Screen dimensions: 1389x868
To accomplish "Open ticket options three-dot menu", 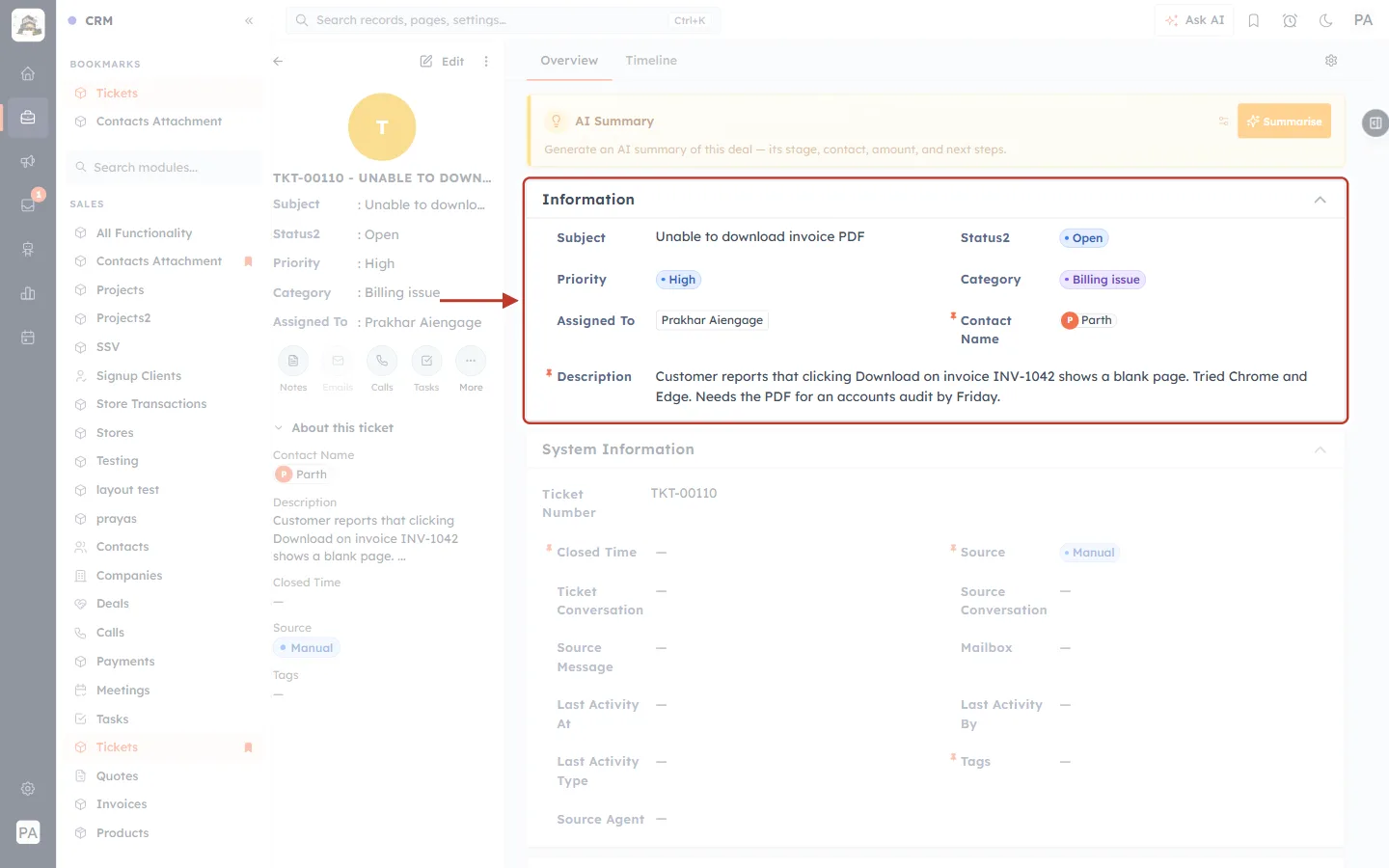I will [486, 61].
